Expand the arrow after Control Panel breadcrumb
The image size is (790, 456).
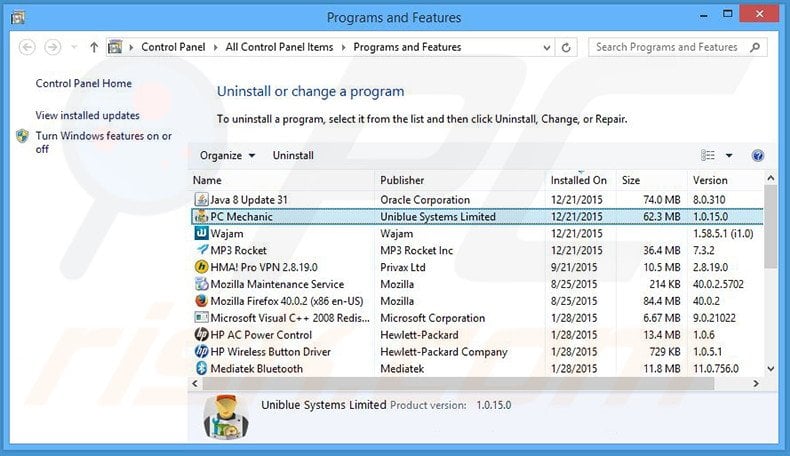215,47
